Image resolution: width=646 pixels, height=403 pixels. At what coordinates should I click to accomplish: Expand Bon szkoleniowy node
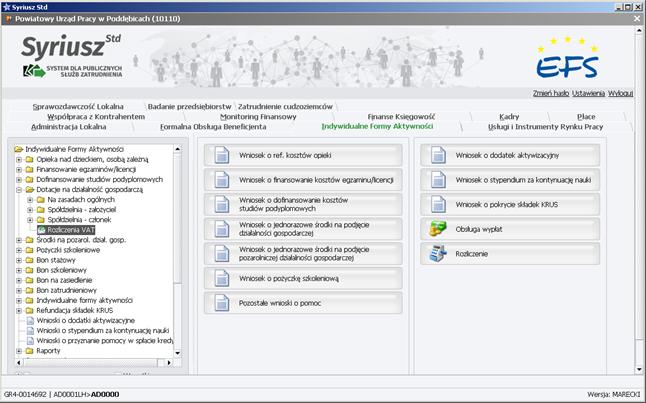(19, 270)
